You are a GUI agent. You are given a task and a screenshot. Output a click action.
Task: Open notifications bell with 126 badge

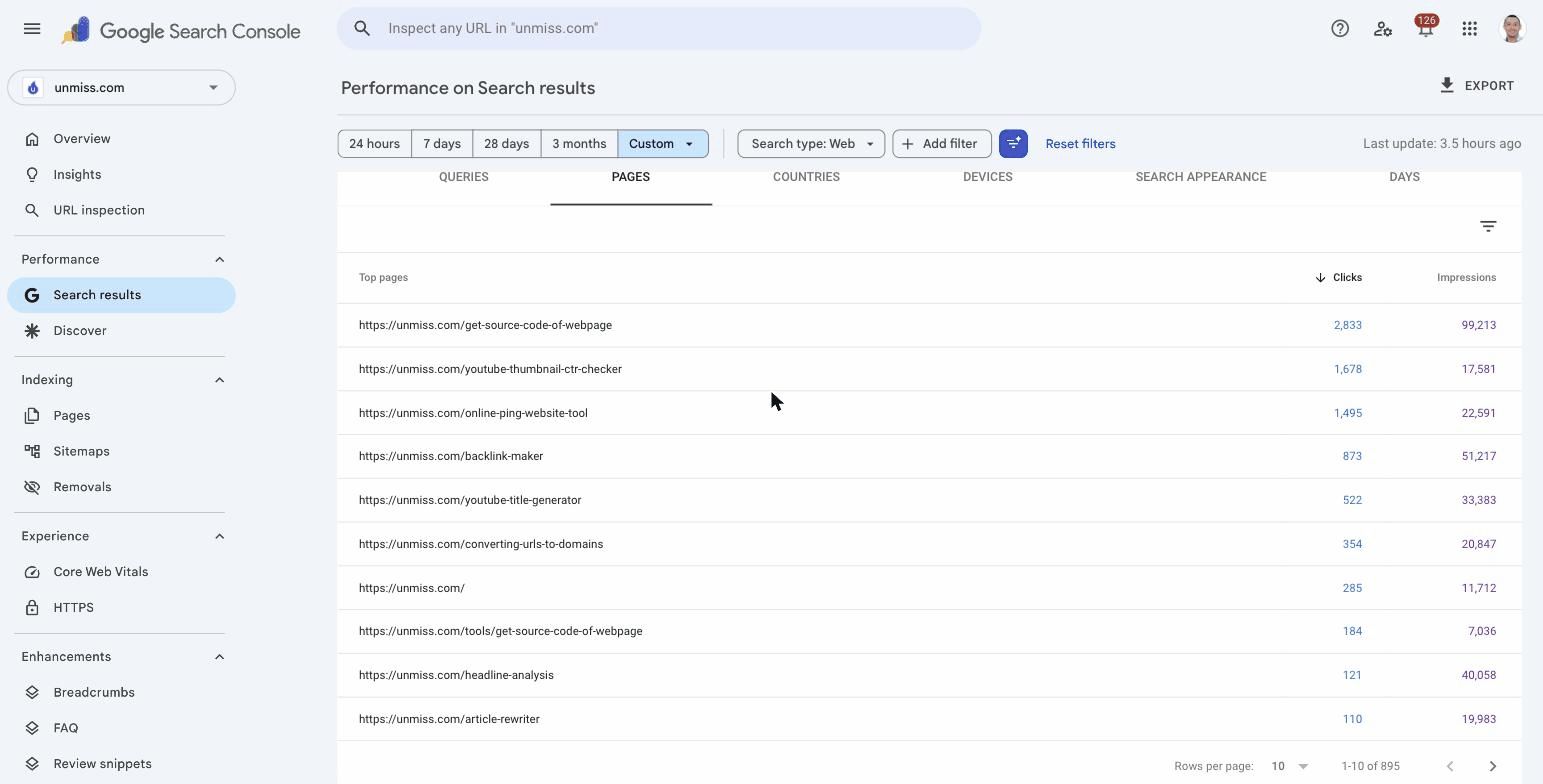(1426, 29)
